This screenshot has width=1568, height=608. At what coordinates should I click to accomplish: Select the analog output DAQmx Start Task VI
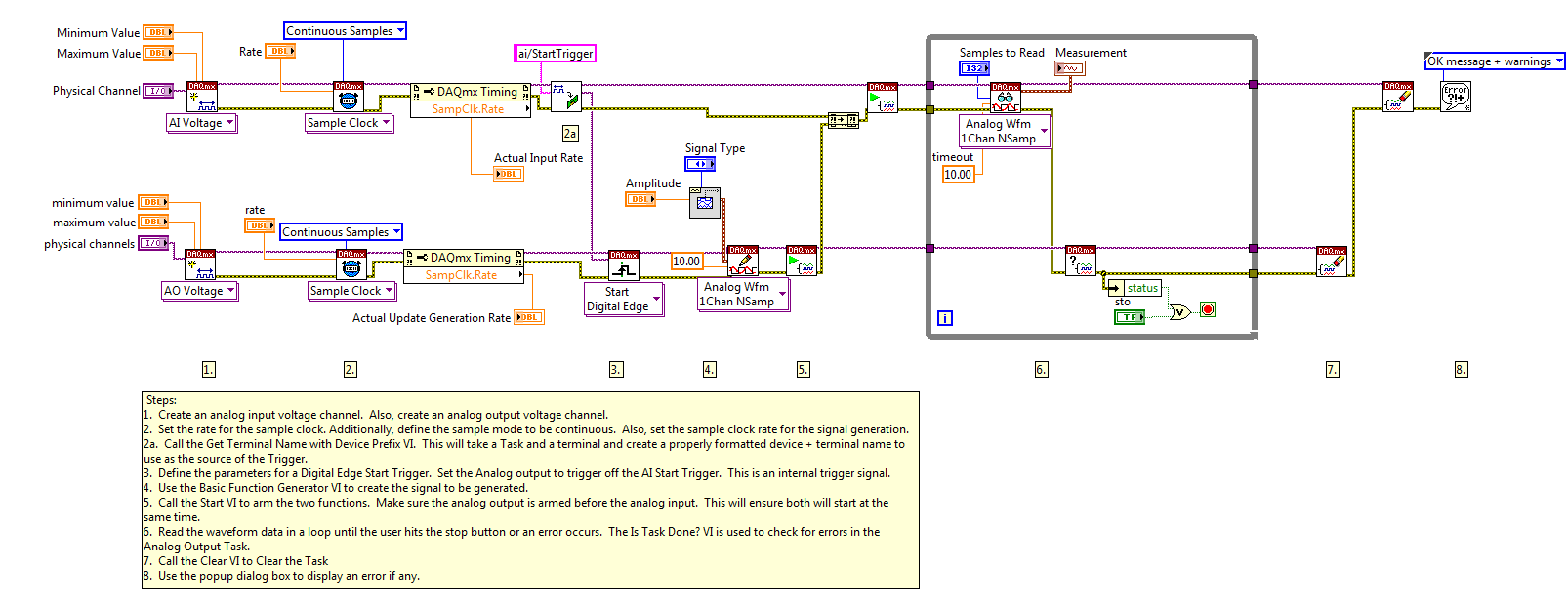coord(802,261)
